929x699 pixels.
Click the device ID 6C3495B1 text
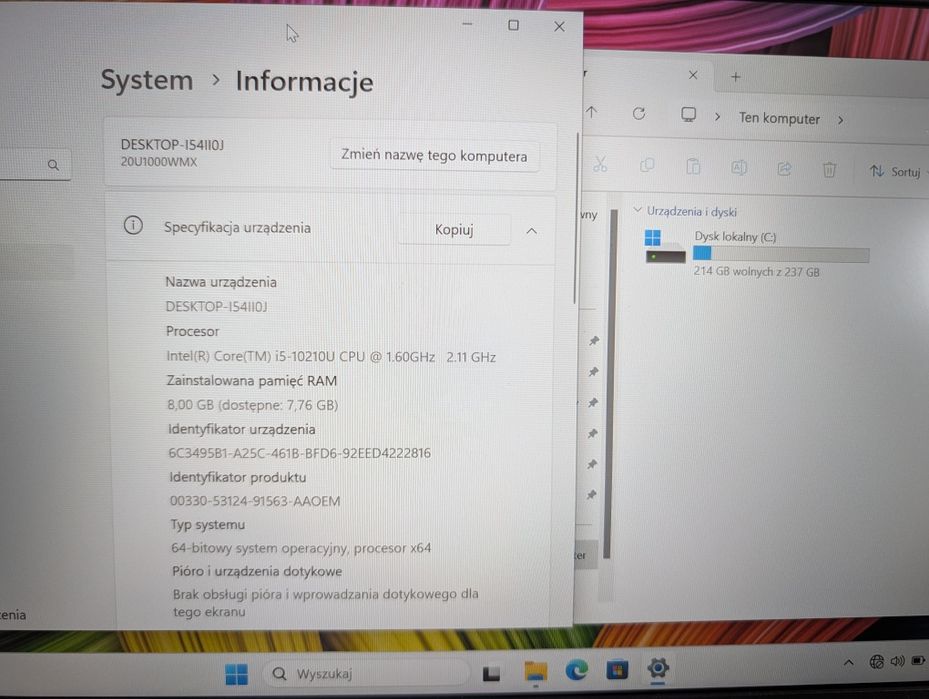pos(299,453)
